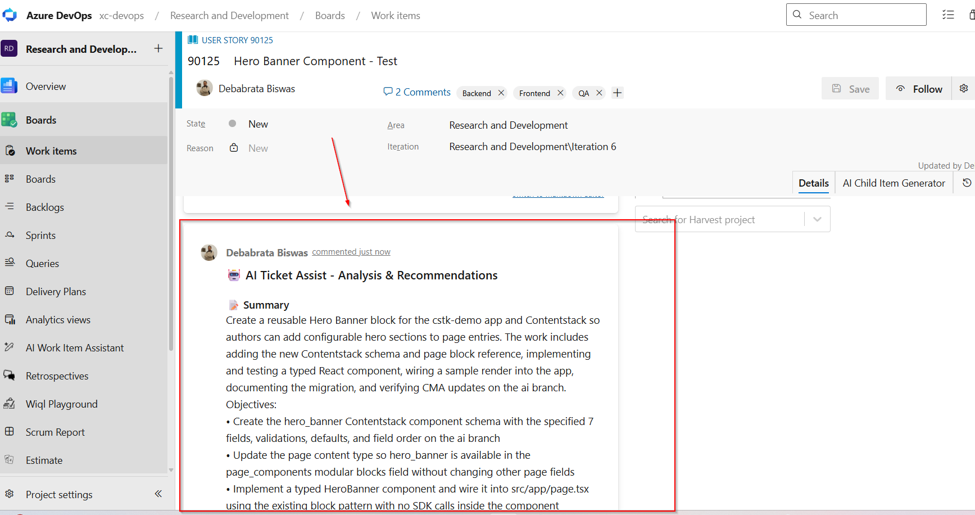The width and height of the screenshot is (975, 515).
Task: Open the 2 Comments link
Action: click(417, 92)
